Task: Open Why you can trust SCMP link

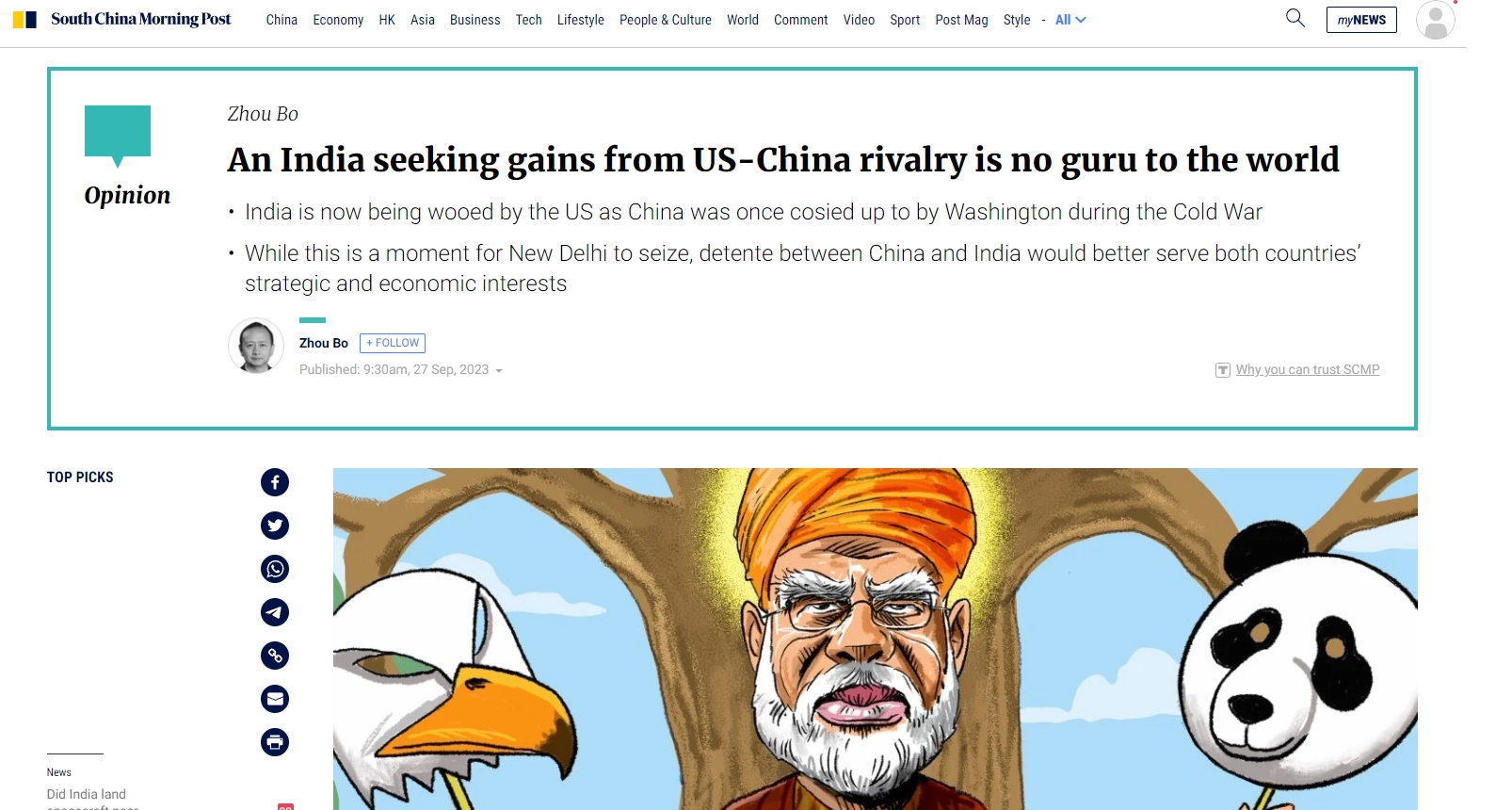Action: coord(1308,370)
